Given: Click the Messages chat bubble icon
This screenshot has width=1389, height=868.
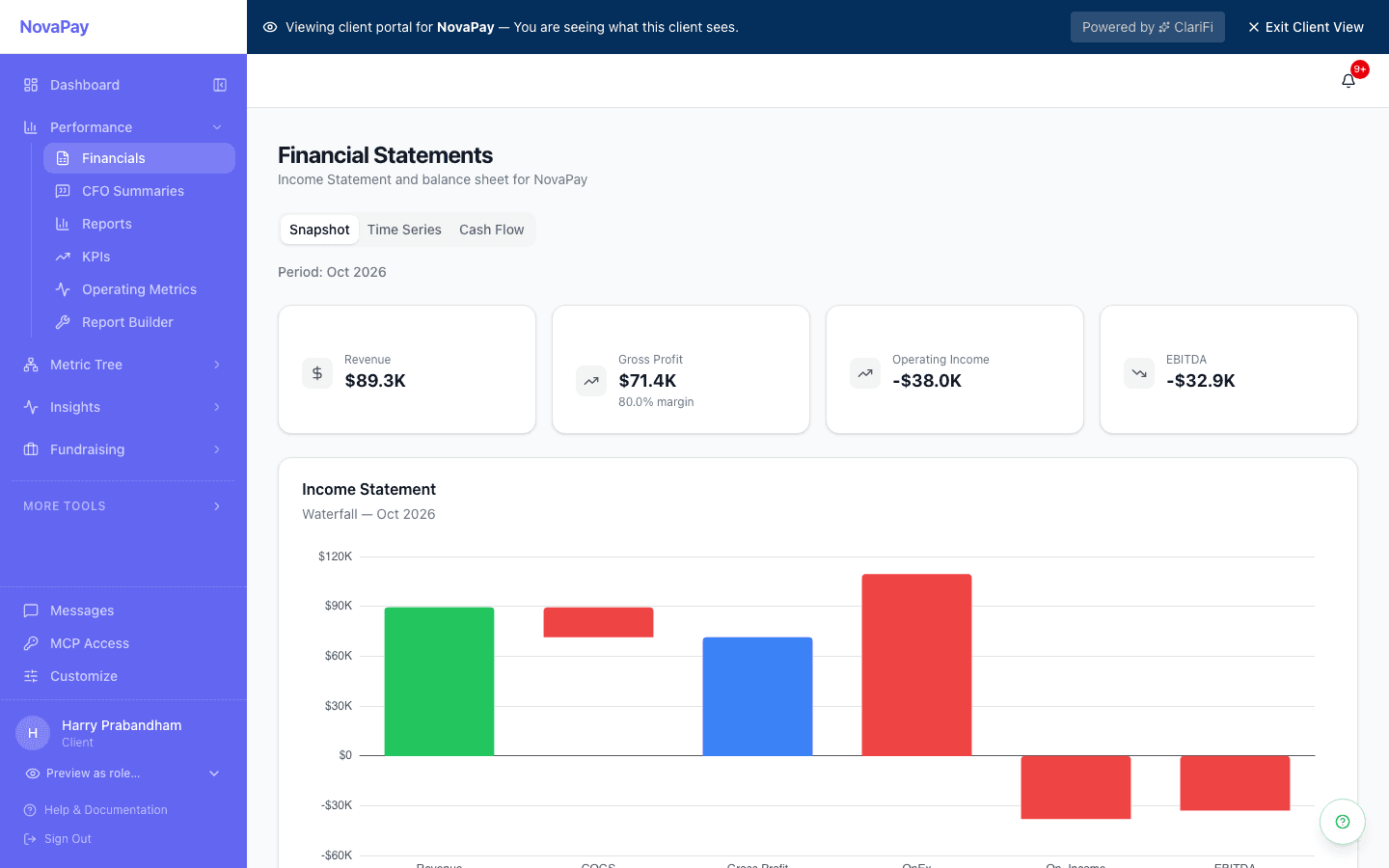Looking at the screenshot, I should [31, 610].
